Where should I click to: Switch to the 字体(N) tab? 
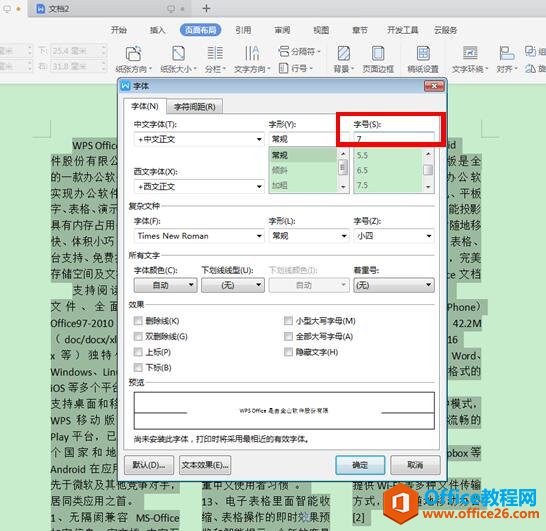pyautogui.click(x=145, y=106)
